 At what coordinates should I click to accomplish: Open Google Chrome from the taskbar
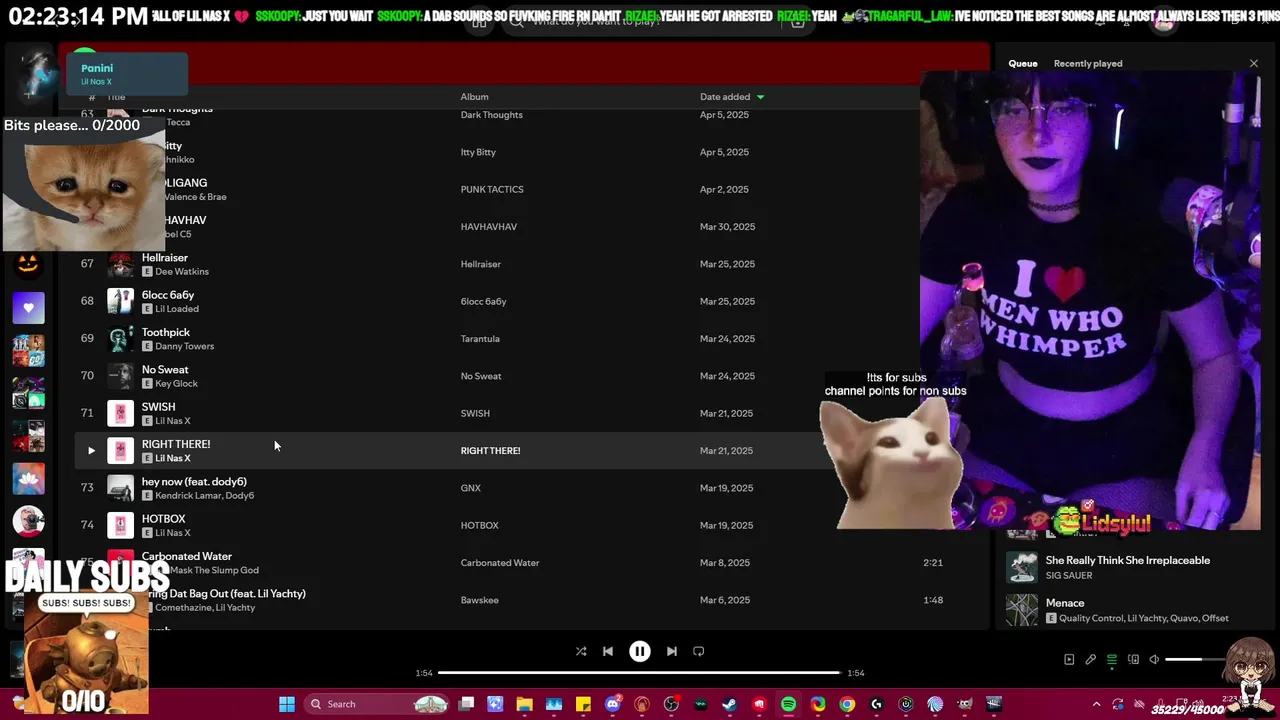pos(847,704)
